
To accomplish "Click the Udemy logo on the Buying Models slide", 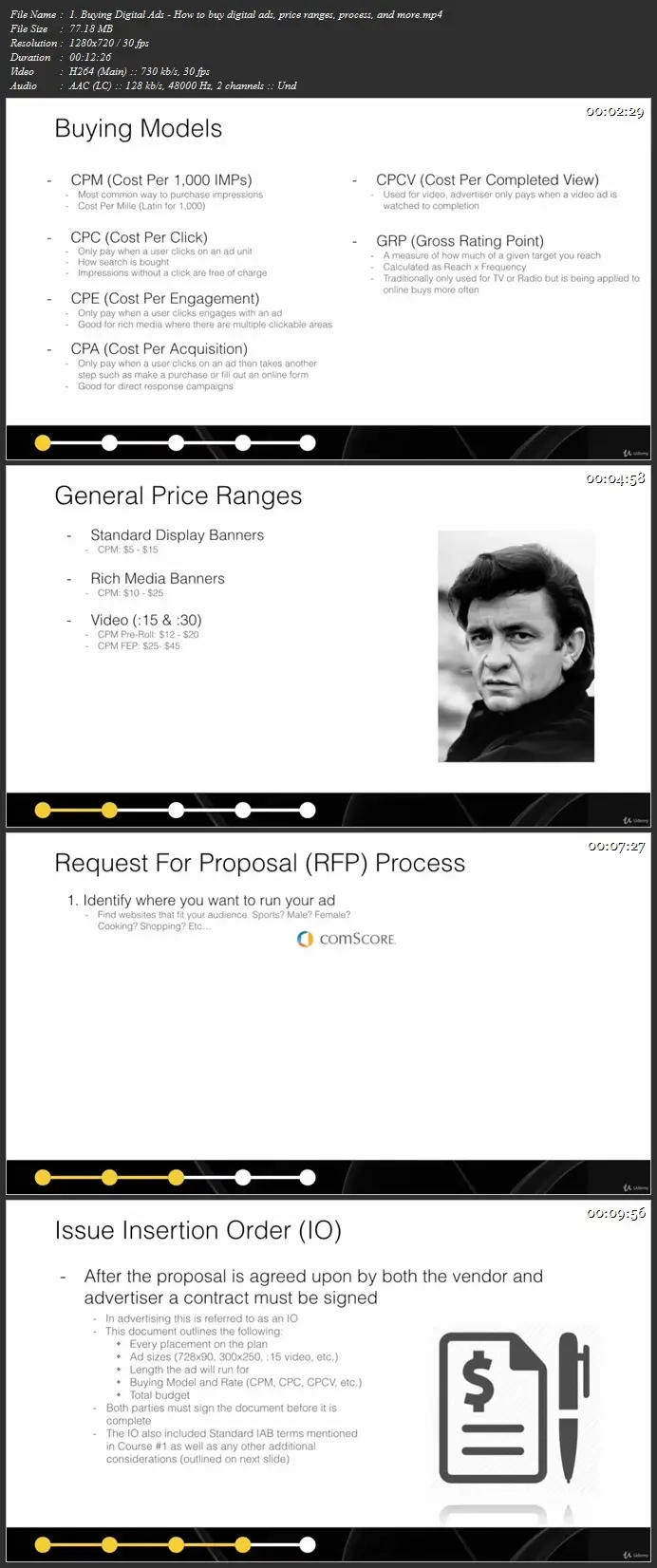I will tap(636, 453).
